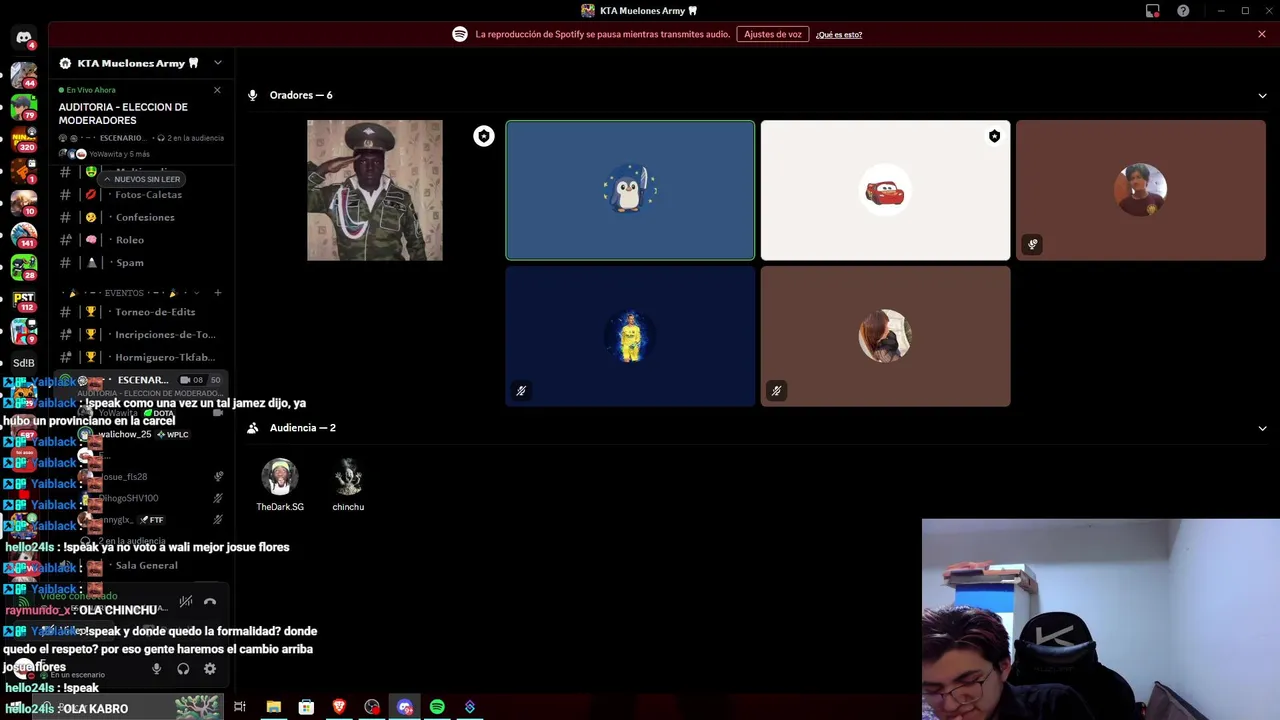This screenshot has height=720, width=1280.
Task: Select the red car avatar speaker tile
Action: point(885,190)
